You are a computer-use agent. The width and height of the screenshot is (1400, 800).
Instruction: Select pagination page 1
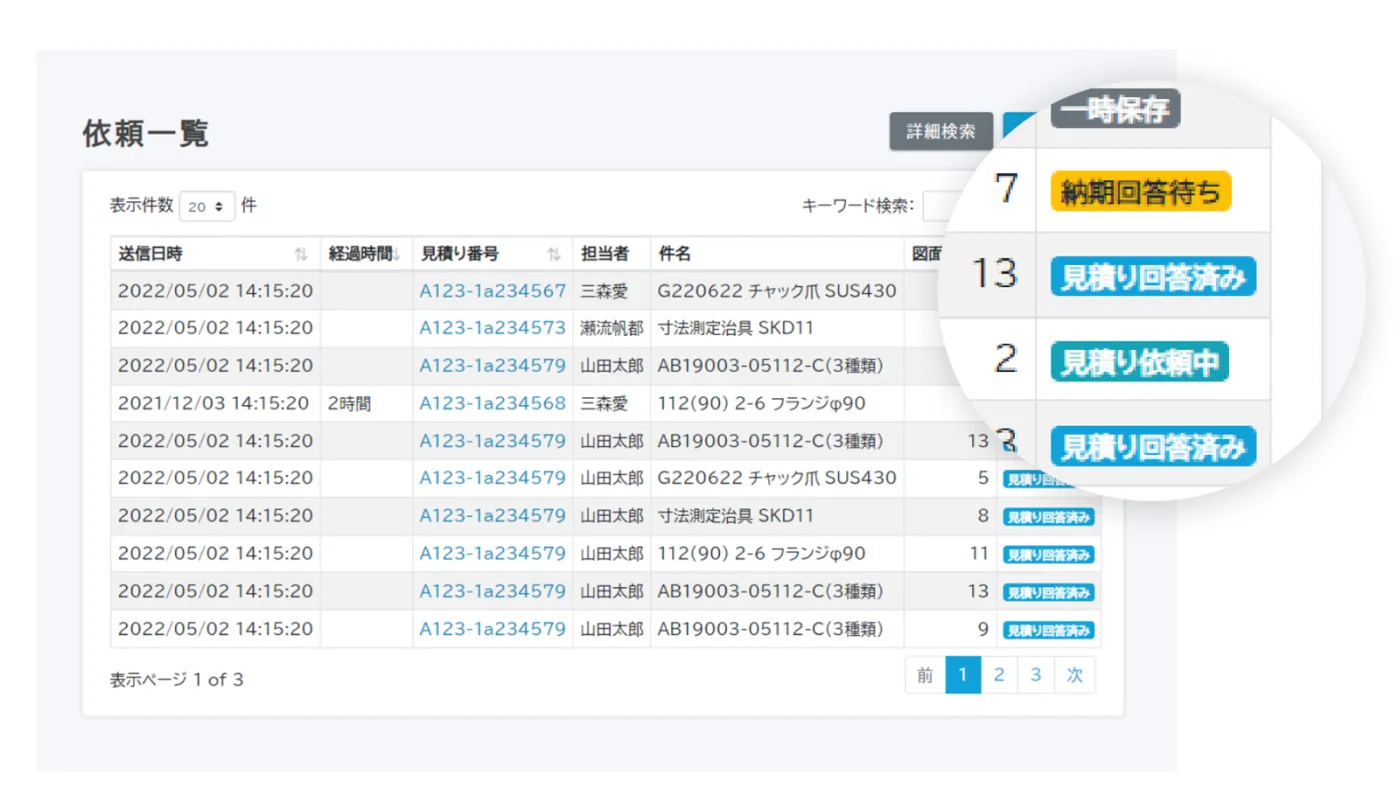point(963,675)
